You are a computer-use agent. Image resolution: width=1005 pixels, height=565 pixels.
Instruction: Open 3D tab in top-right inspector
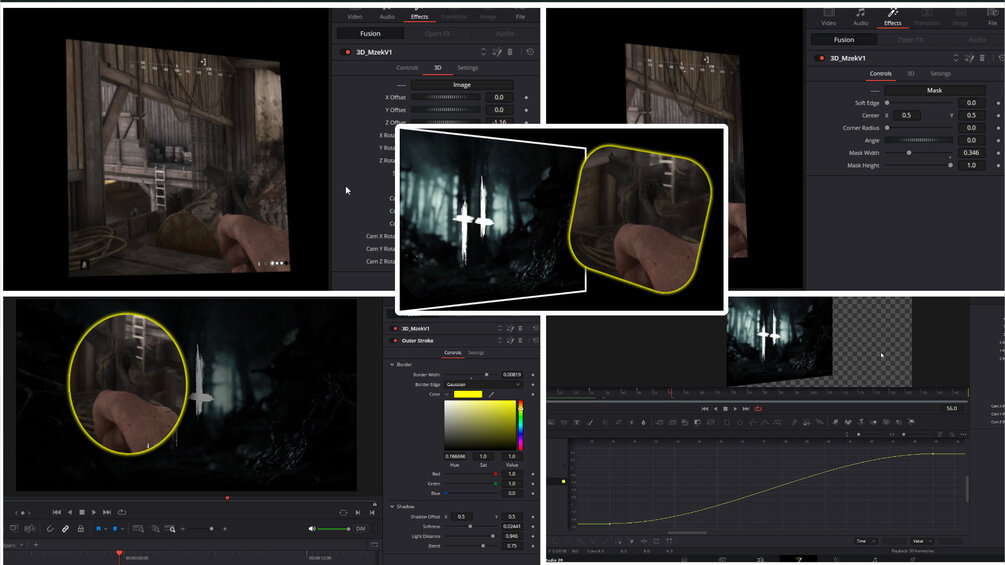click(x=911, y=73)
